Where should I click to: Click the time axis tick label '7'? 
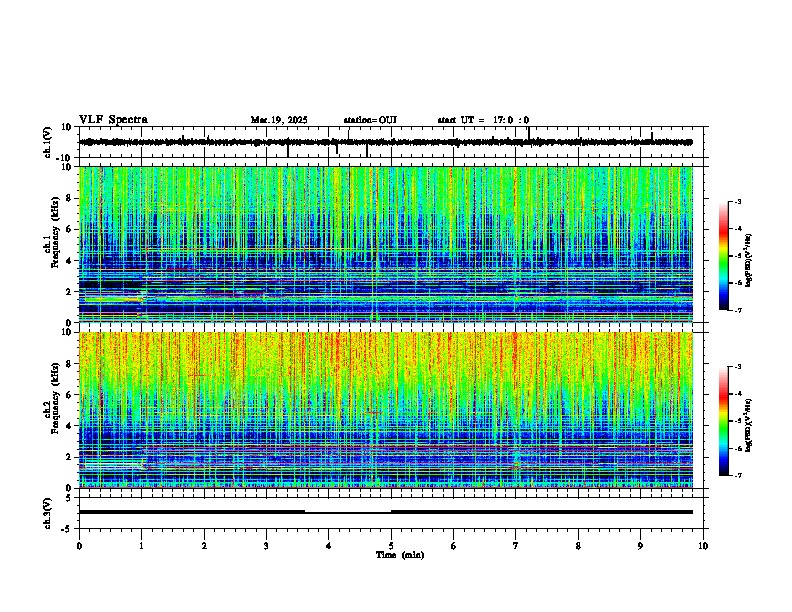tap(516, 546)
